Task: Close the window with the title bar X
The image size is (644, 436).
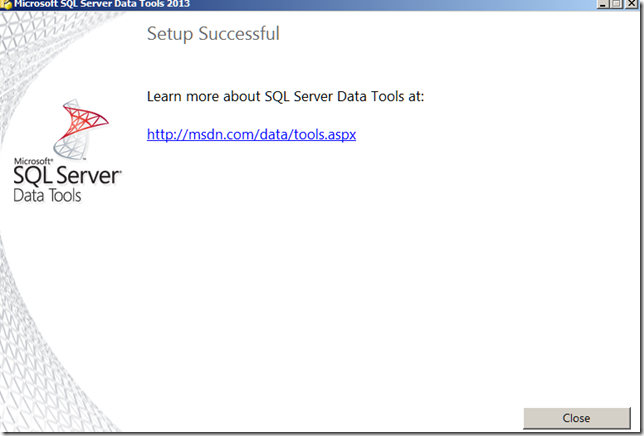Action: point(633,3)
